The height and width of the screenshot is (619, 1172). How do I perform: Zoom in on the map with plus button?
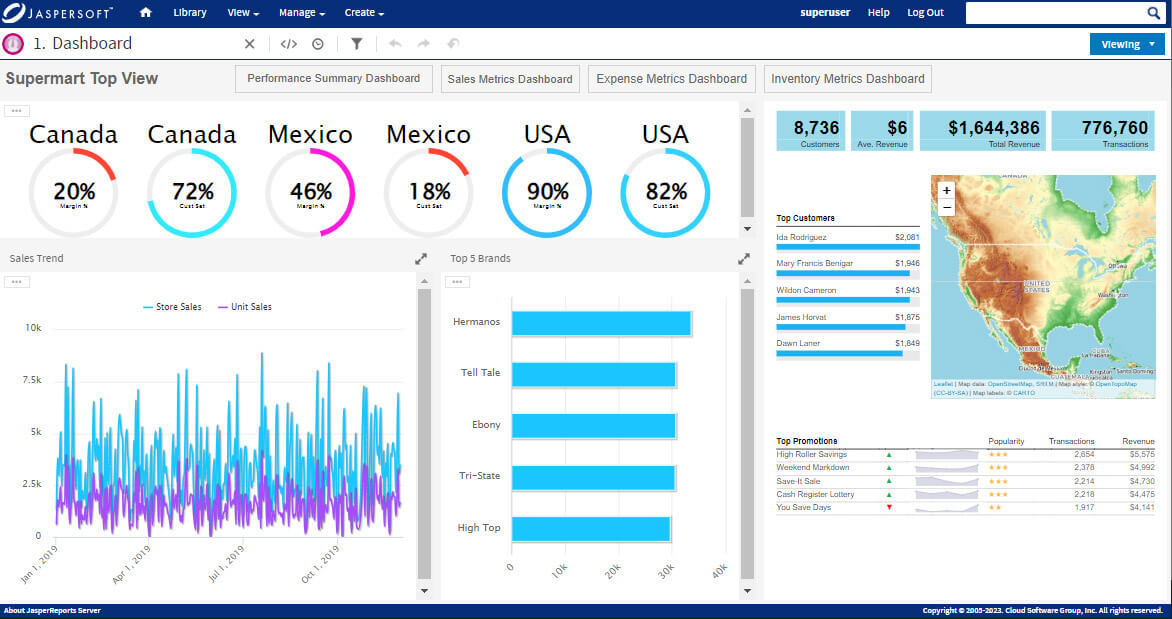(946, 188)
